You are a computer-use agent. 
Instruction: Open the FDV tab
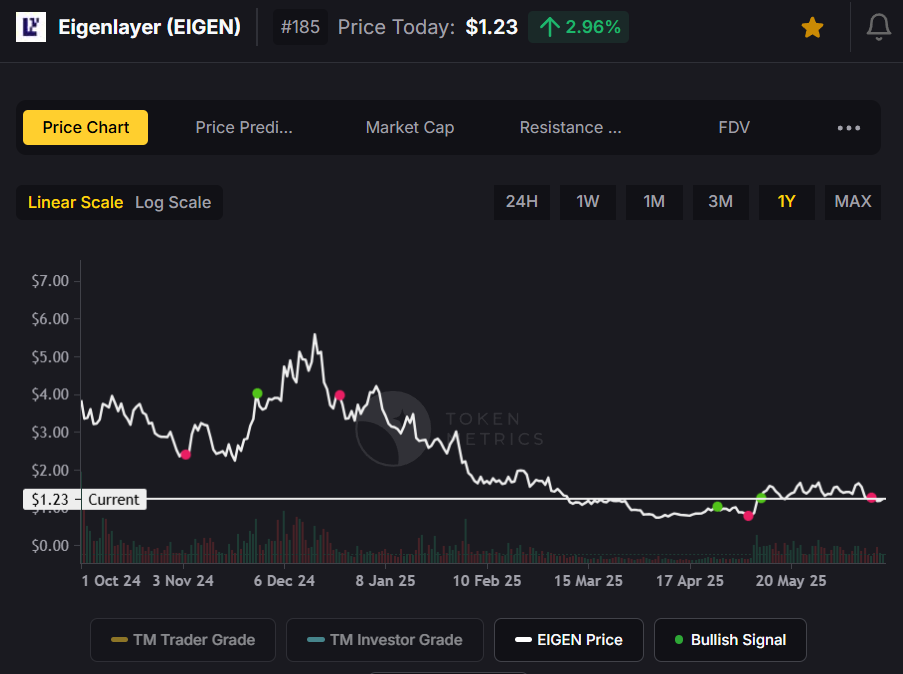click(x=734, y=127)
